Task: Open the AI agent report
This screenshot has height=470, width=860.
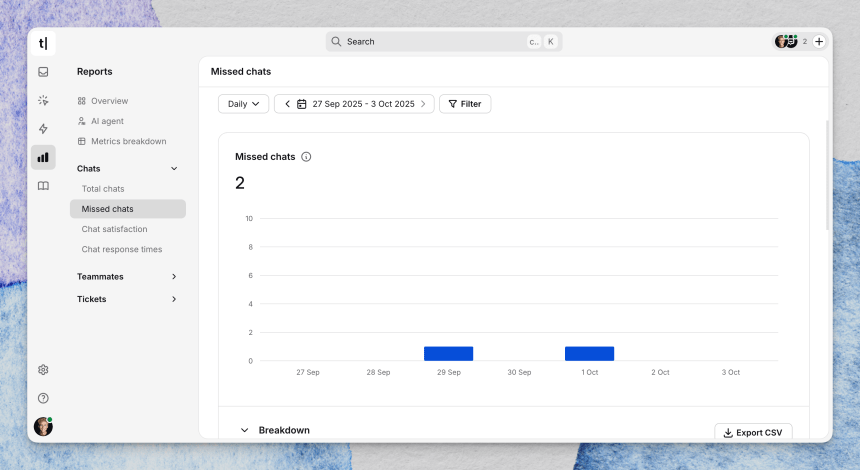Action: (x=108, y=121)
